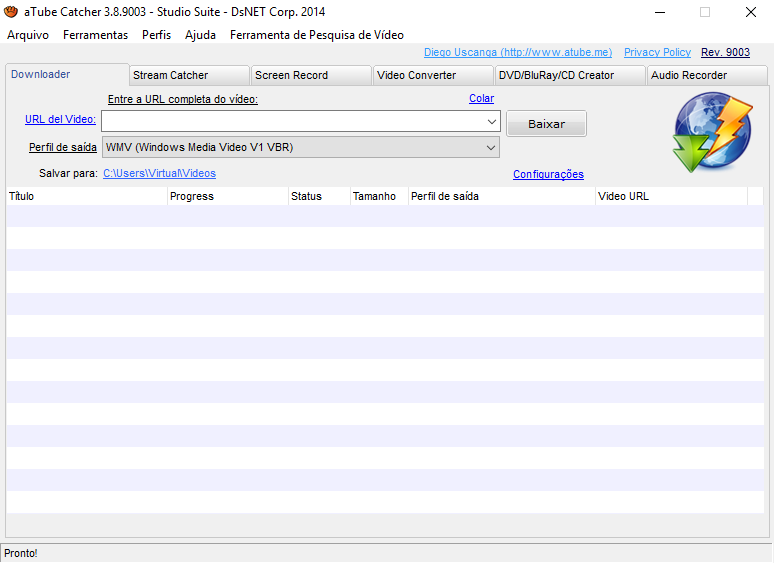Switch to the DVD/BluRay/CD Creator tab
Image resolution: width=774 pixels, height=563 pixels.
pos(570,75)
